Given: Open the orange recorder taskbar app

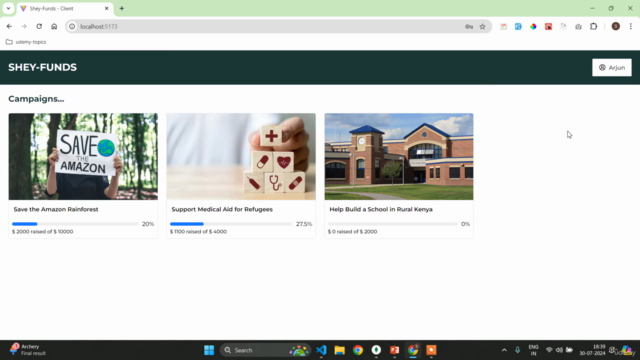Looking at the screenshot, I should [x=431, y=350].
